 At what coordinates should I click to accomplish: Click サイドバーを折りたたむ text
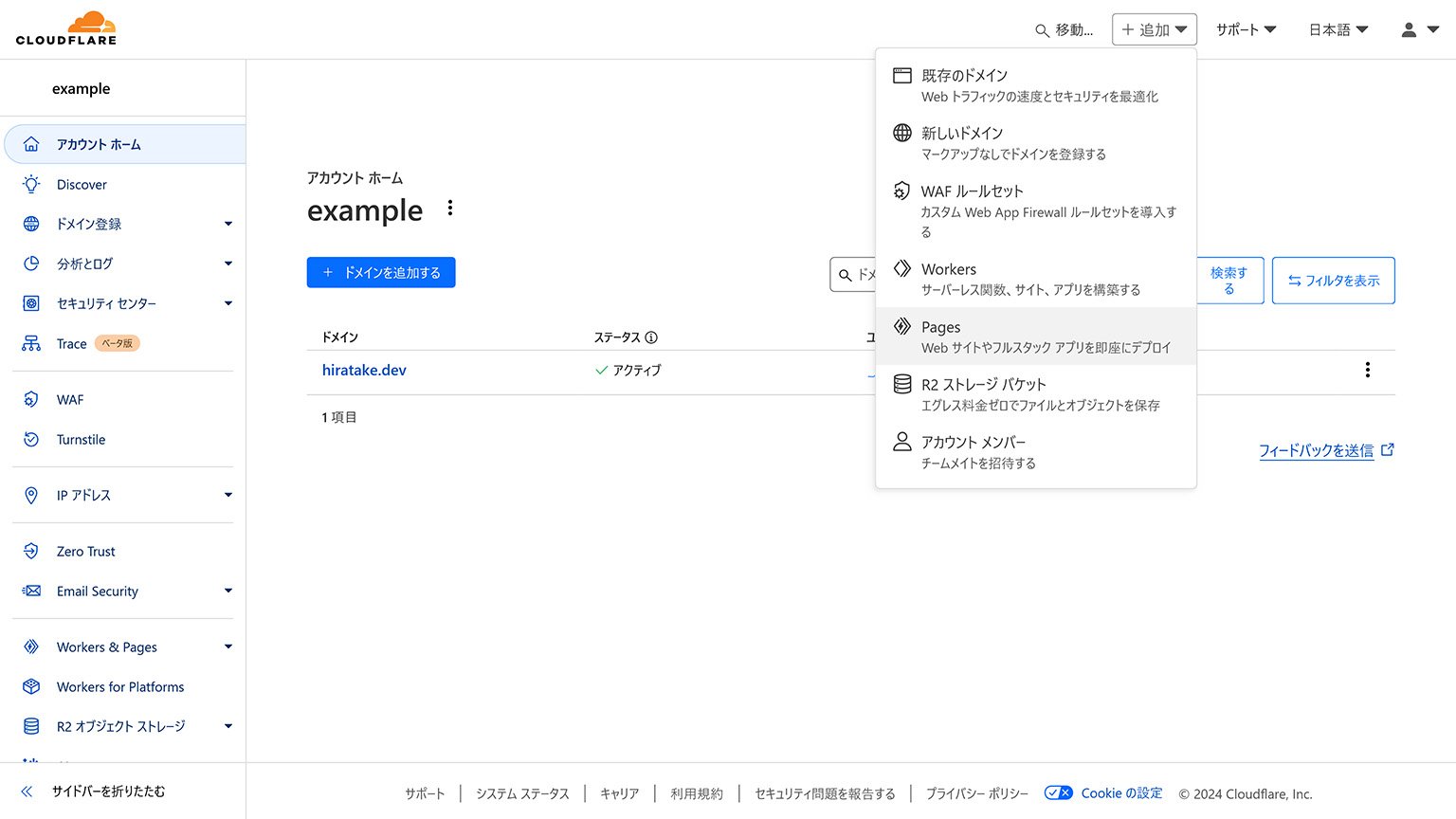(x=108, y=792)
